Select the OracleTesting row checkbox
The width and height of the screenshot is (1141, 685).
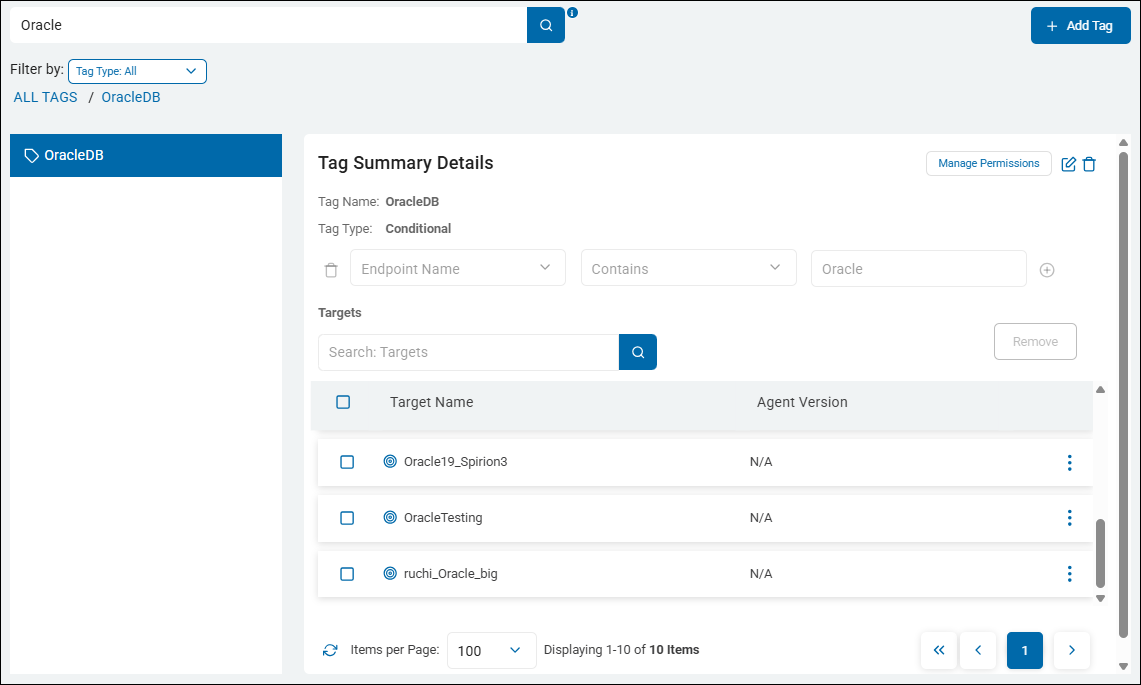(347, 518)
